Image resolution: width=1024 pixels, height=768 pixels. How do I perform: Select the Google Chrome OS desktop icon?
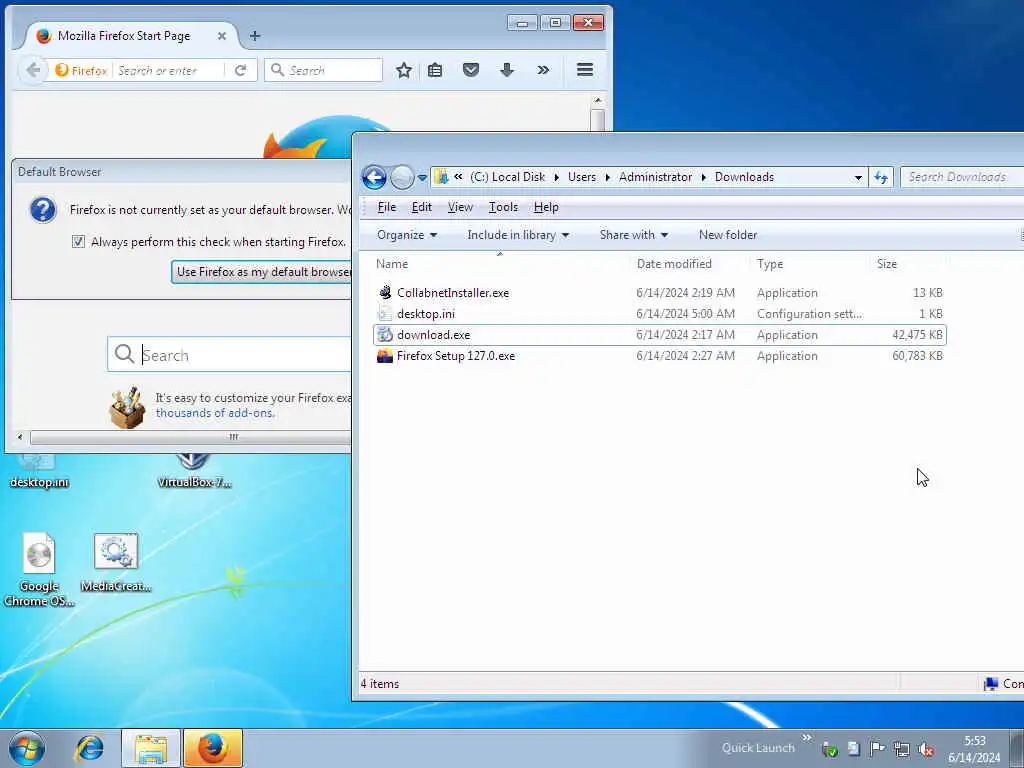pyautogui.click(x=39, y=569)
